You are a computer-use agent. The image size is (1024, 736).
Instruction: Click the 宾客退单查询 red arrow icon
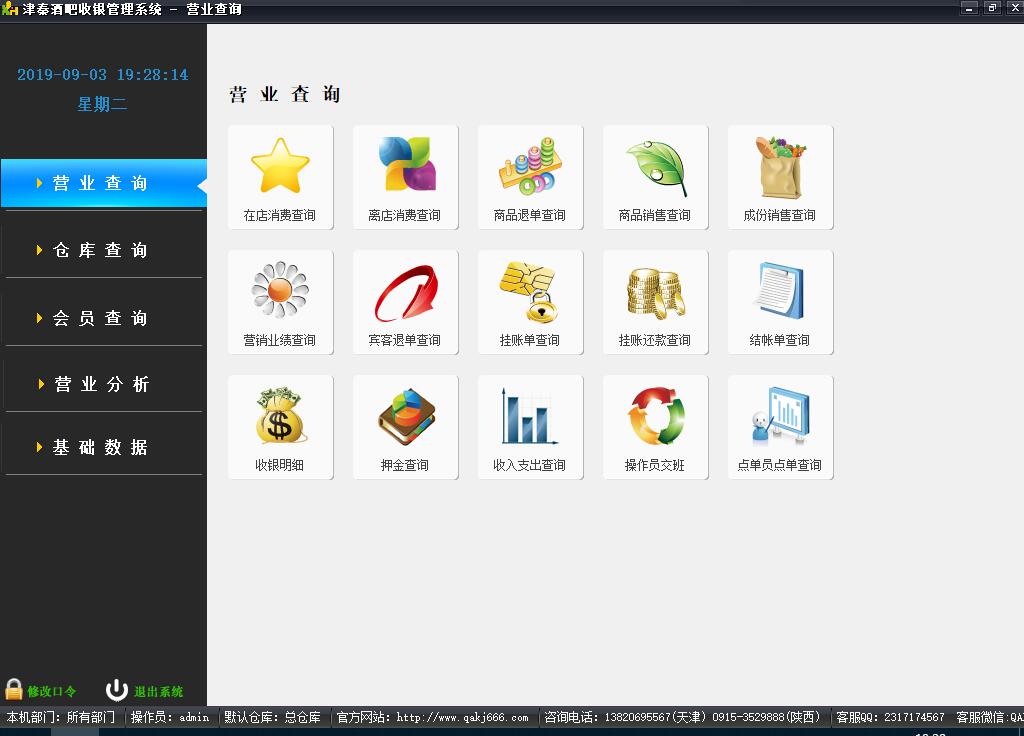click(405, 292)
